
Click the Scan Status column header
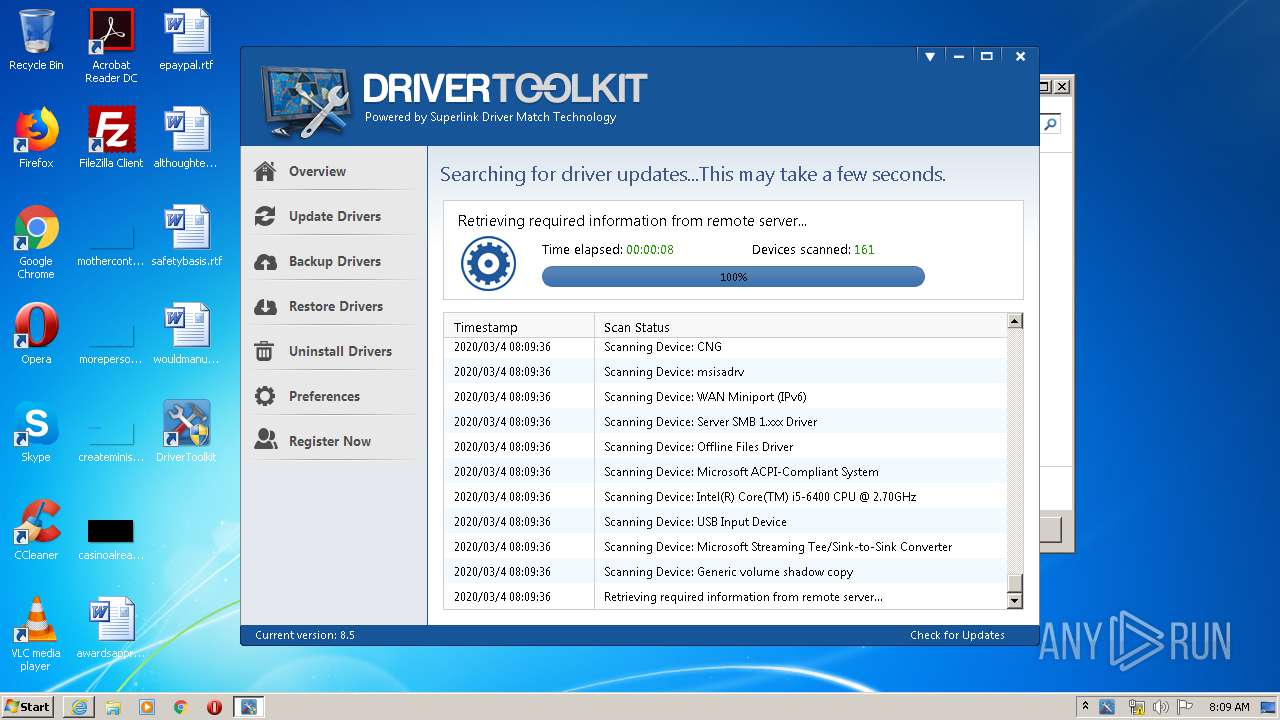800,327
